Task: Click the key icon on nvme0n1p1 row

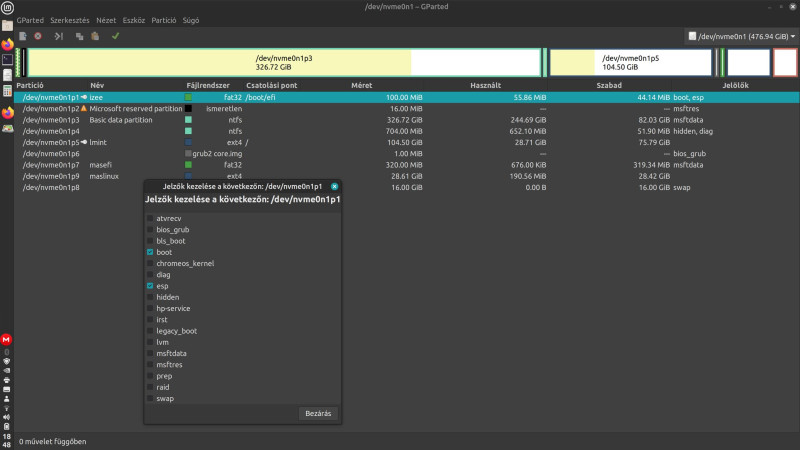Action: pos(84,97)
